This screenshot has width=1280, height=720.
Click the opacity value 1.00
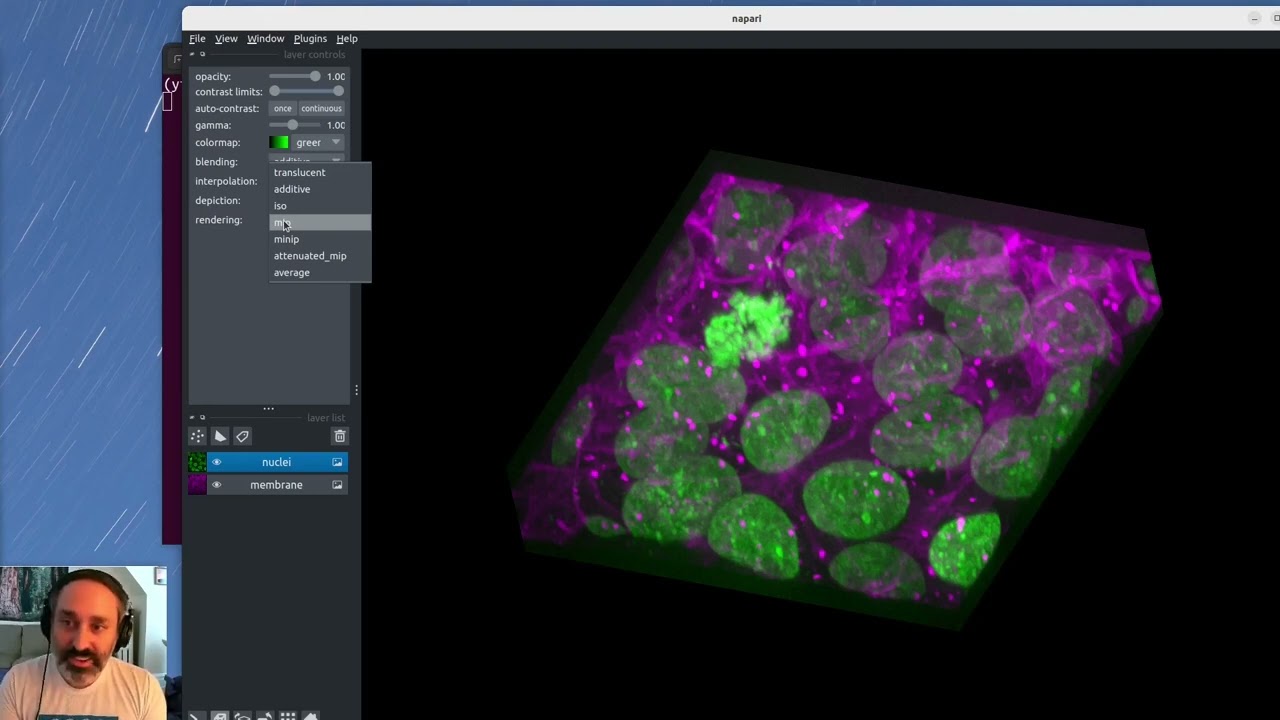coord(336,76)
